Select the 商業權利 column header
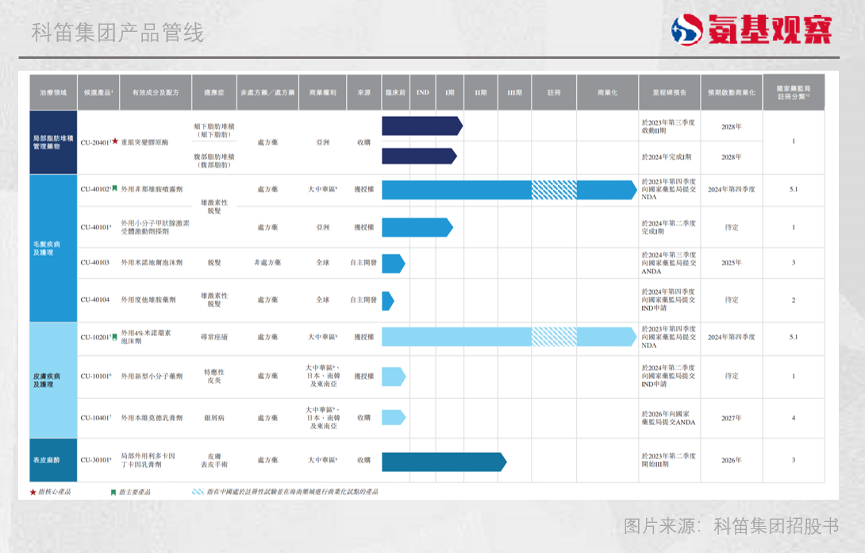 (x=323, y=92)
